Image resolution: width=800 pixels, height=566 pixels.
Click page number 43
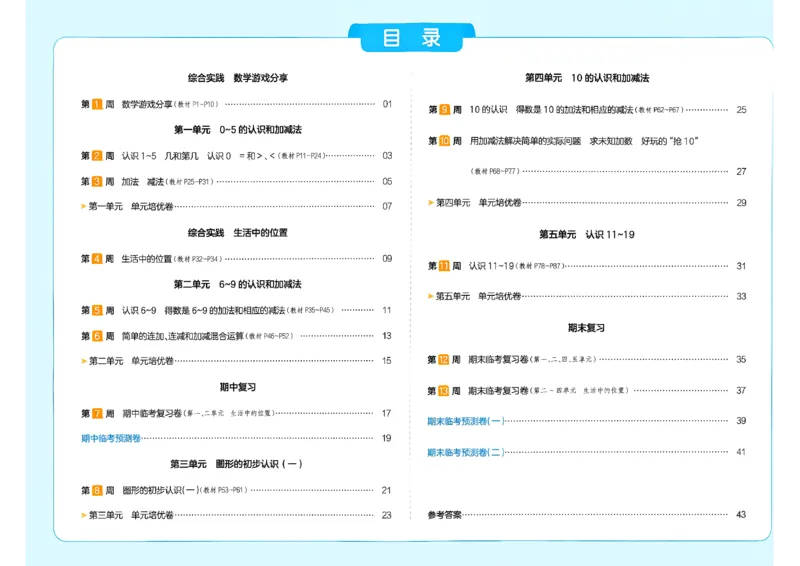pyautogui.click(x=741, y=515)
